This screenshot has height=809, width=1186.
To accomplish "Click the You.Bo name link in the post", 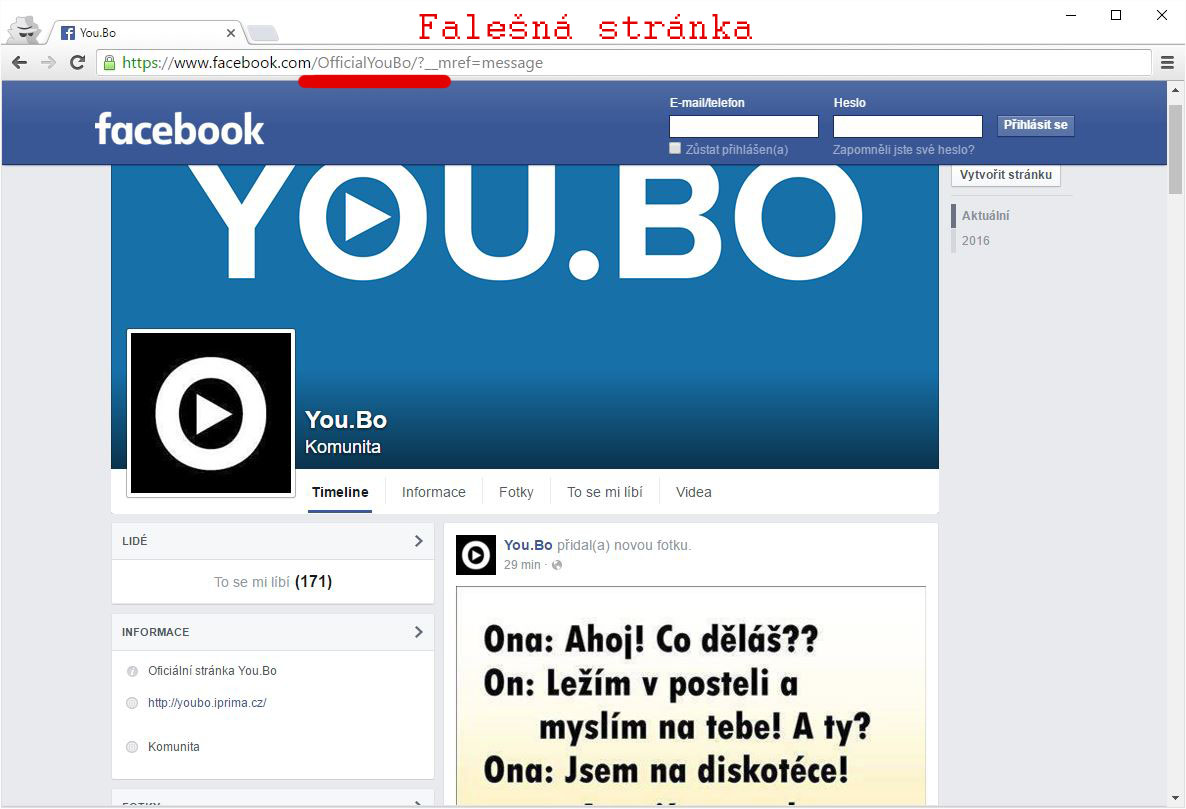I will click(x=528, y=545).
